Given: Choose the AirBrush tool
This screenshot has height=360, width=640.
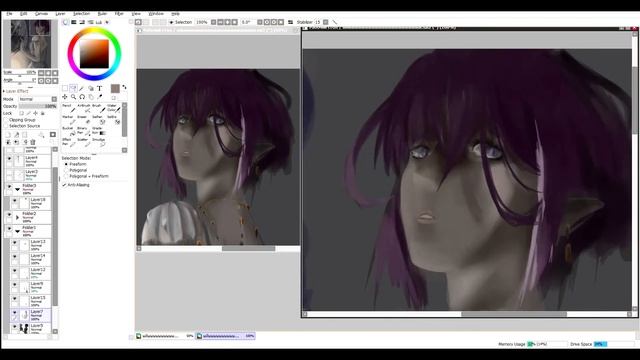Looking at the screenshot, I should point(84,108).
